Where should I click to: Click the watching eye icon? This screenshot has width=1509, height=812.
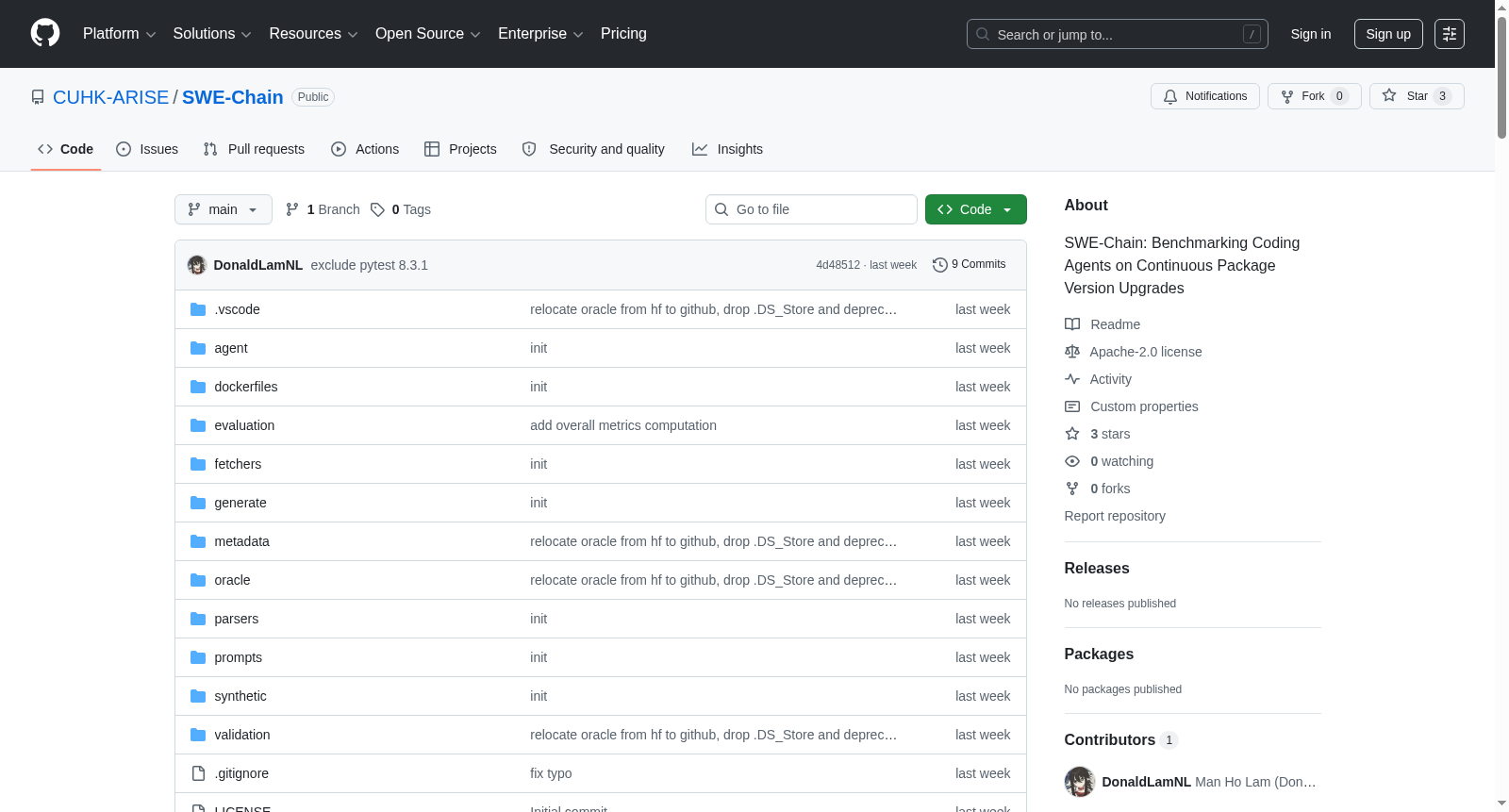click(1072, 461)
